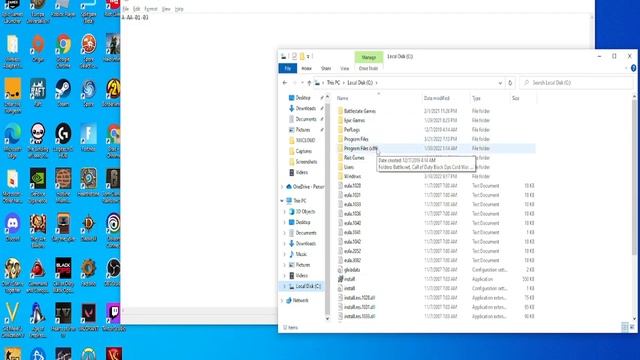Open Explorer ribbon help button
This screenshot has width=640, height=360.
633,69
